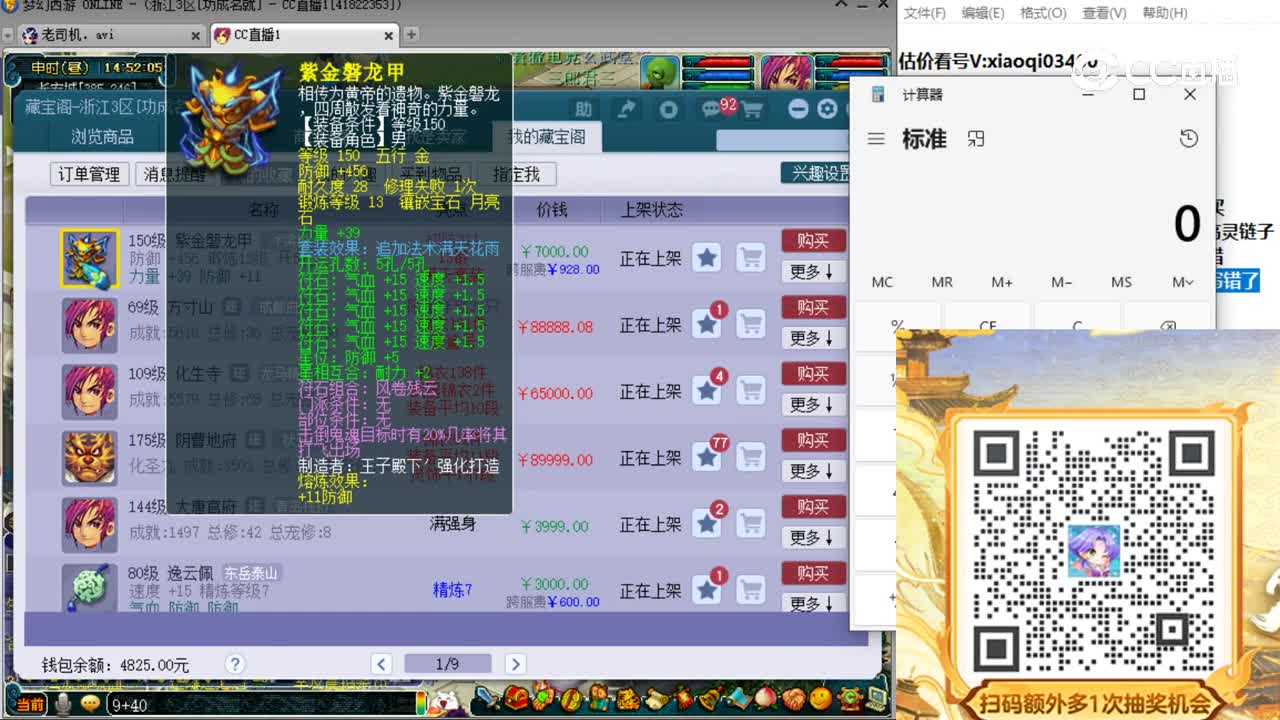Click the 助 helper icon in header
1280x720 pixels.
point(583,110)
